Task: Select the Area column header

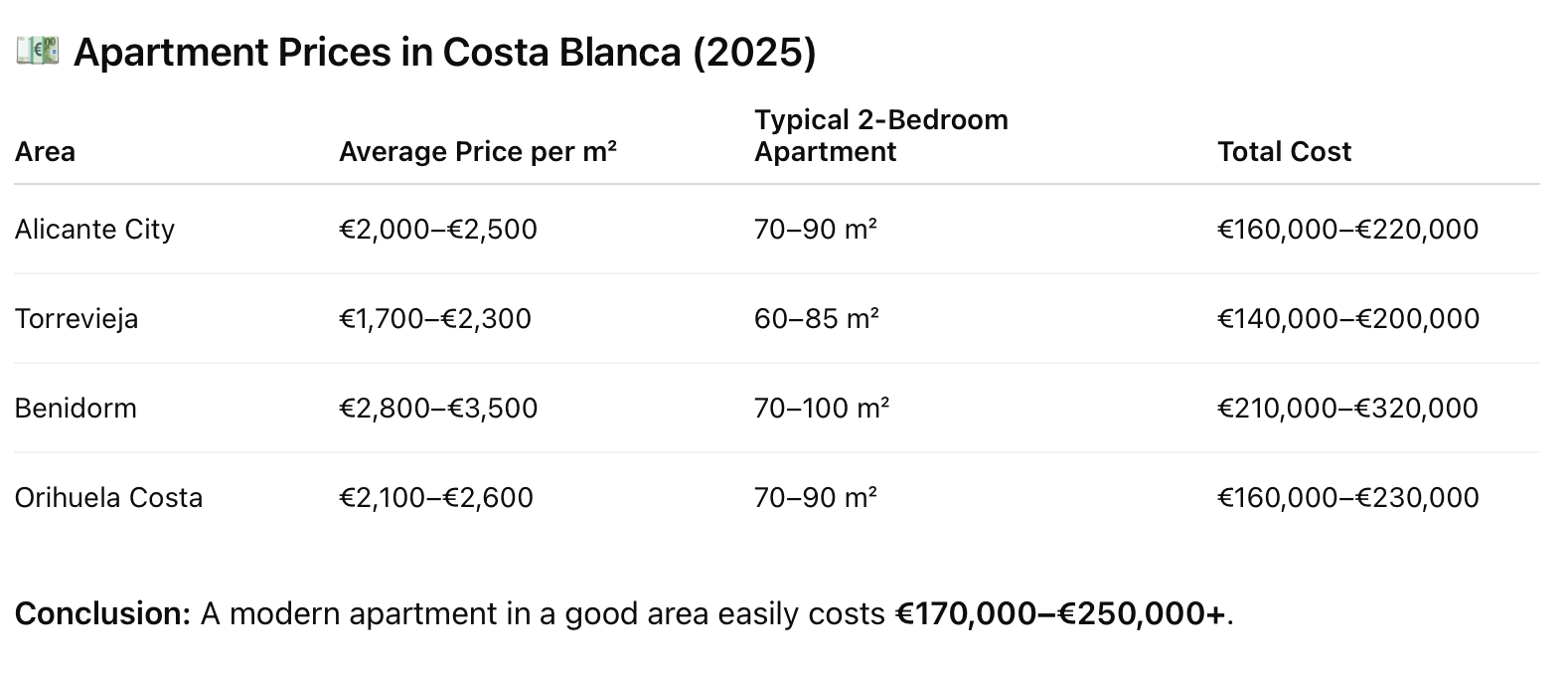Action: tap(45, 151)
